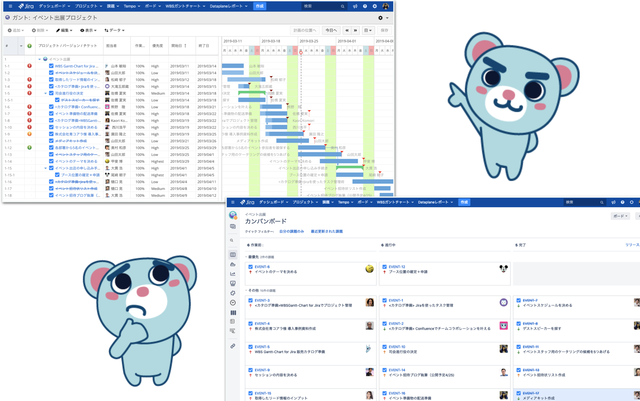Open the 表示 dropdown in Gantt toolbar
The height and width of the screenshot is (401, 640).
coord(88,30)
